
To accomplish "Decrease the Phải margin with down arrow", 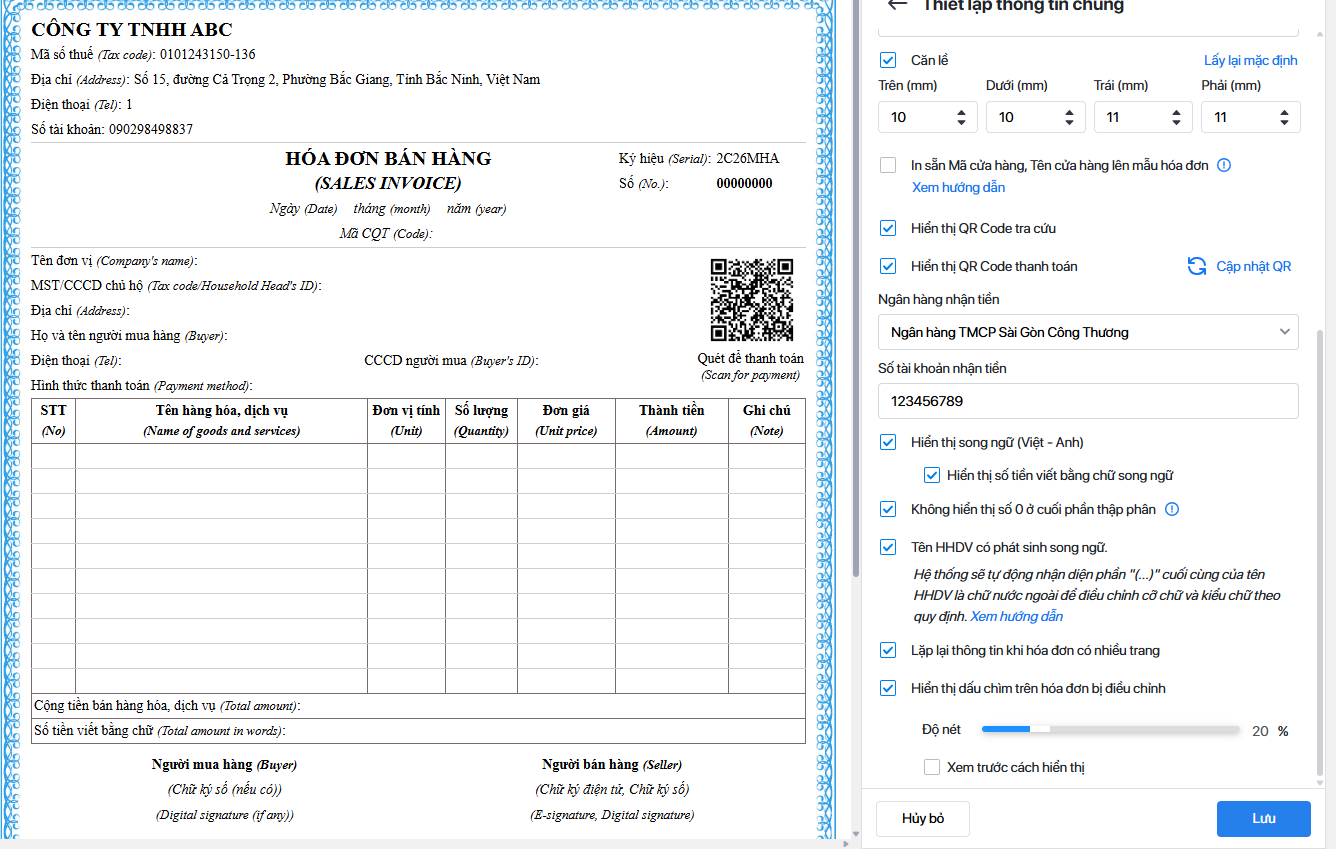I will [1284, 123].
